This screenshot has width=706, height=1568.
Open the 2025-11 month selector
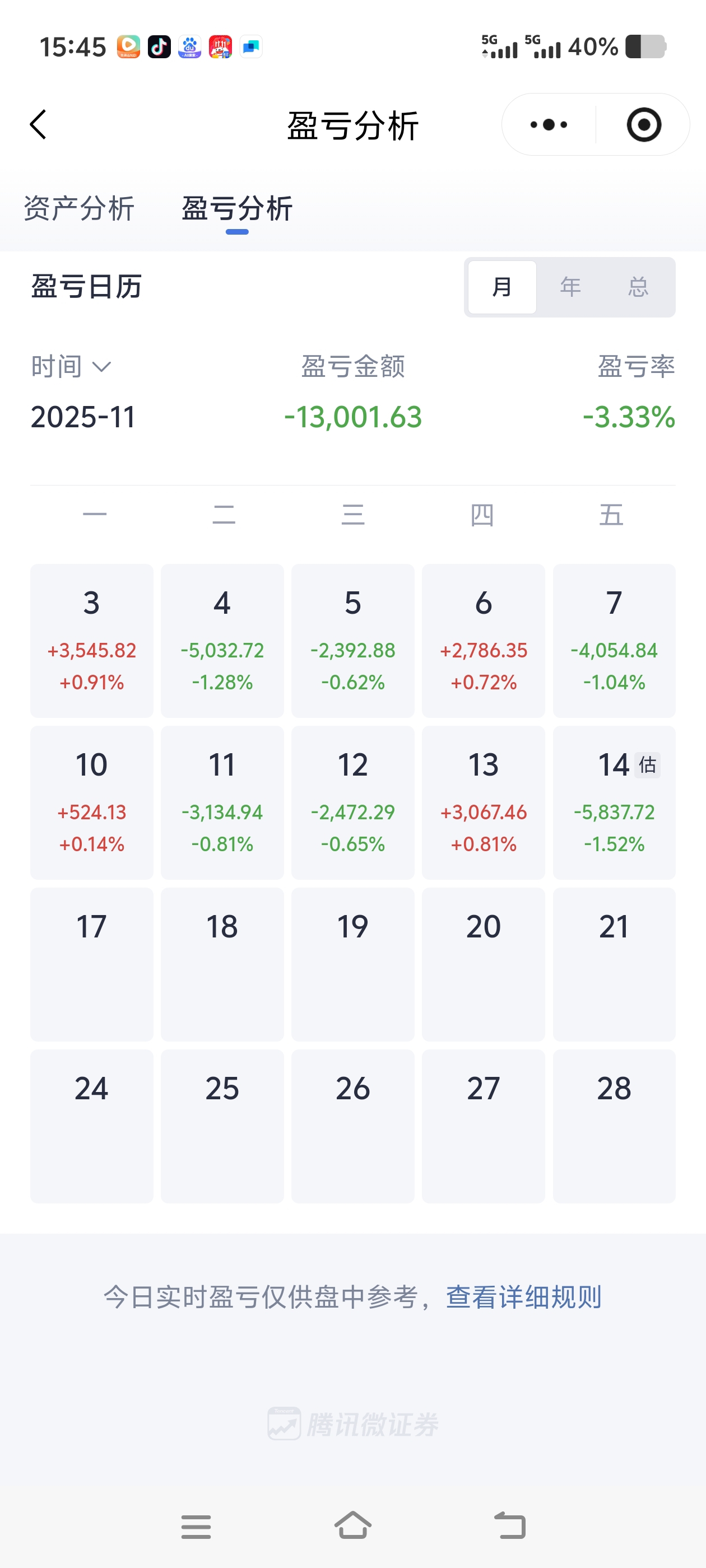coord(83,417)
